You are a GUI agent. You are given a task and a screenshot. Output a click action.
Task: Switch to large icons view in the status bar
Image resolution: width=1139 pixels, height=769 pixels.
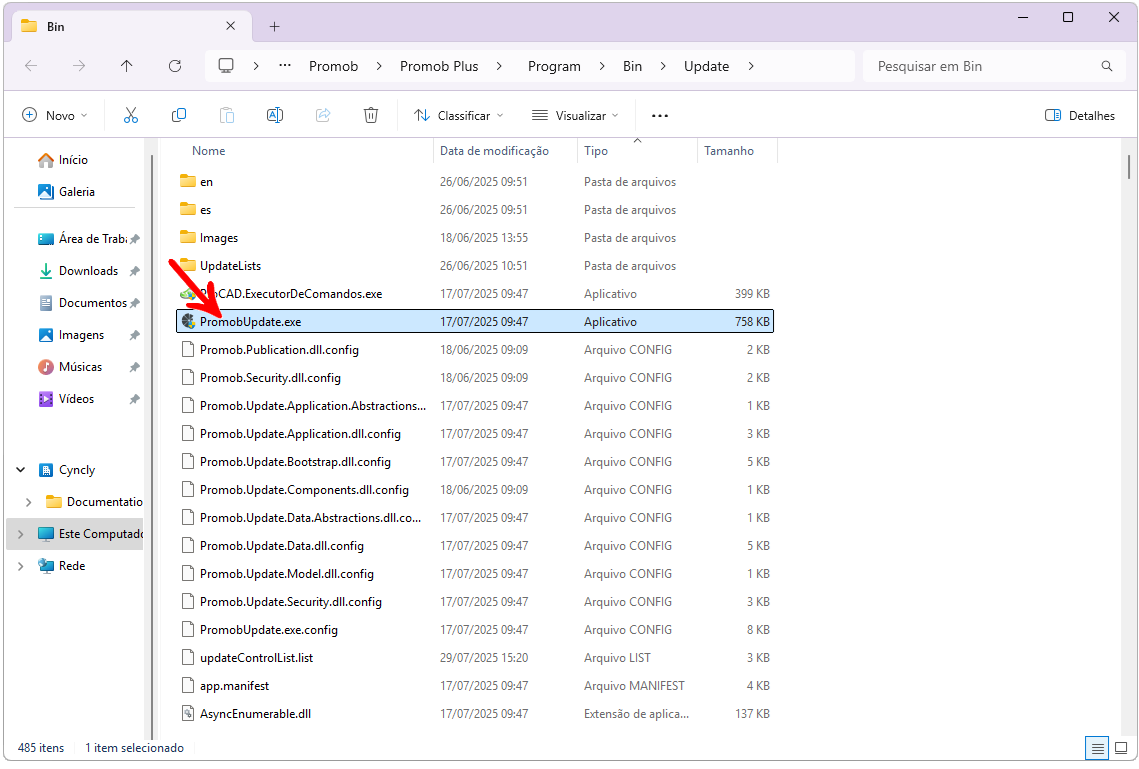1121,748
